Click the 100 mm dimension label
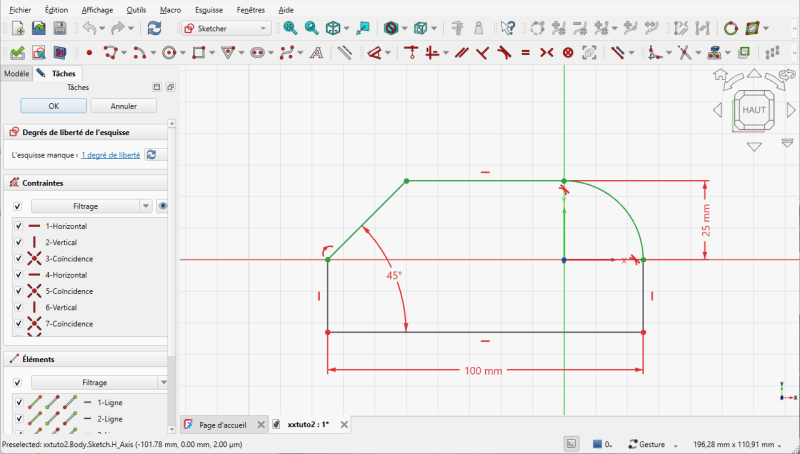 tap(483, 371)
